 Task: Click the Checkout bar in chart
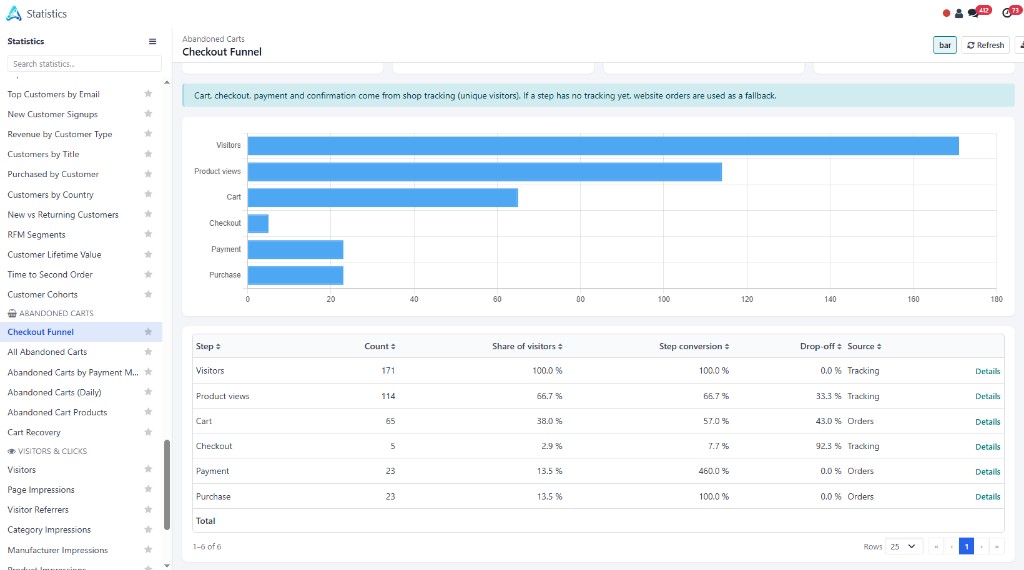pyautogui.click(x=258, y=223)
